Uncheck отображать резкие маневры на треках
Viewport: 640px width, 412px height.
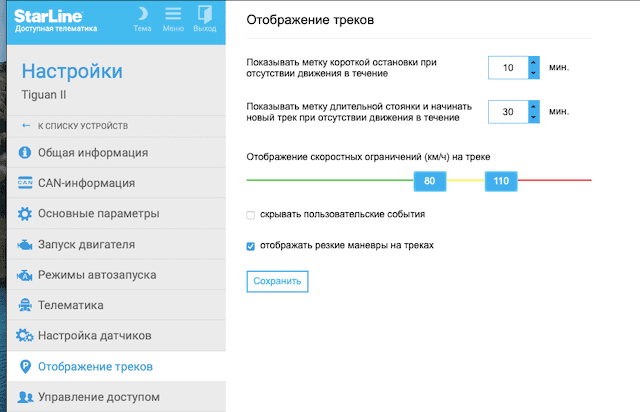click(x=251, y=245)
